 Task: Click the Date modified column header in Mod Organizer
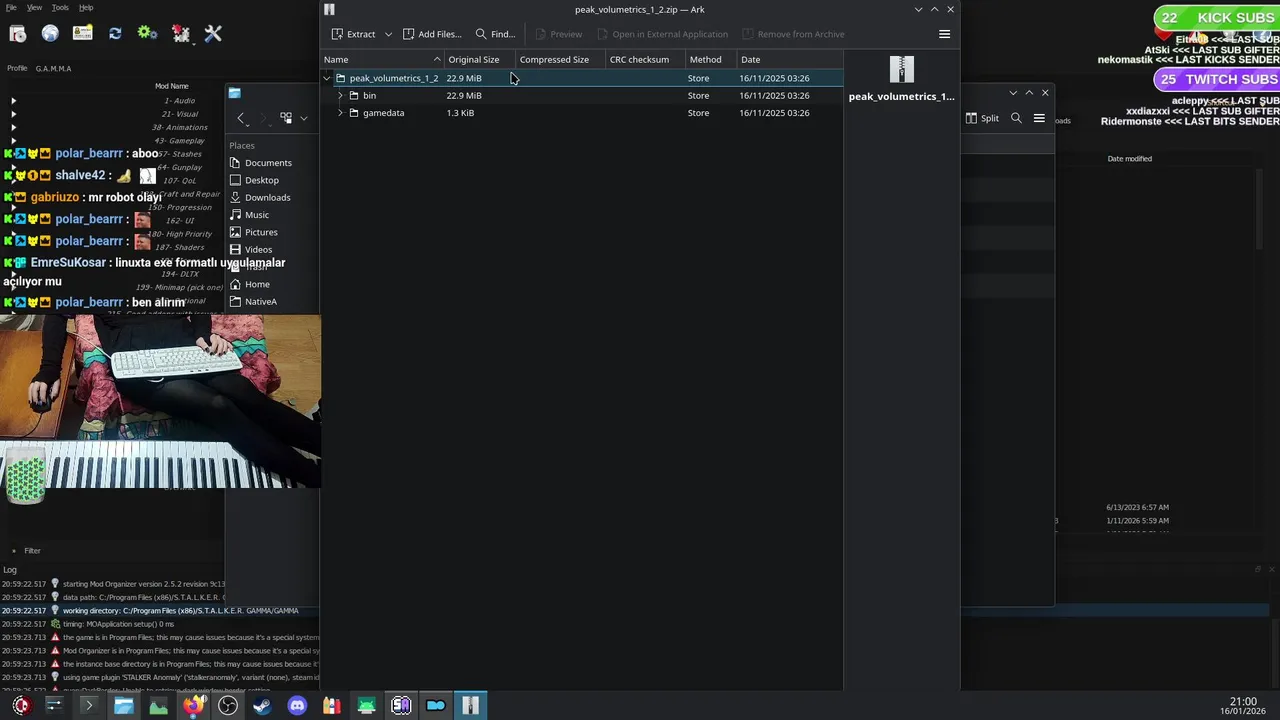1129,159
